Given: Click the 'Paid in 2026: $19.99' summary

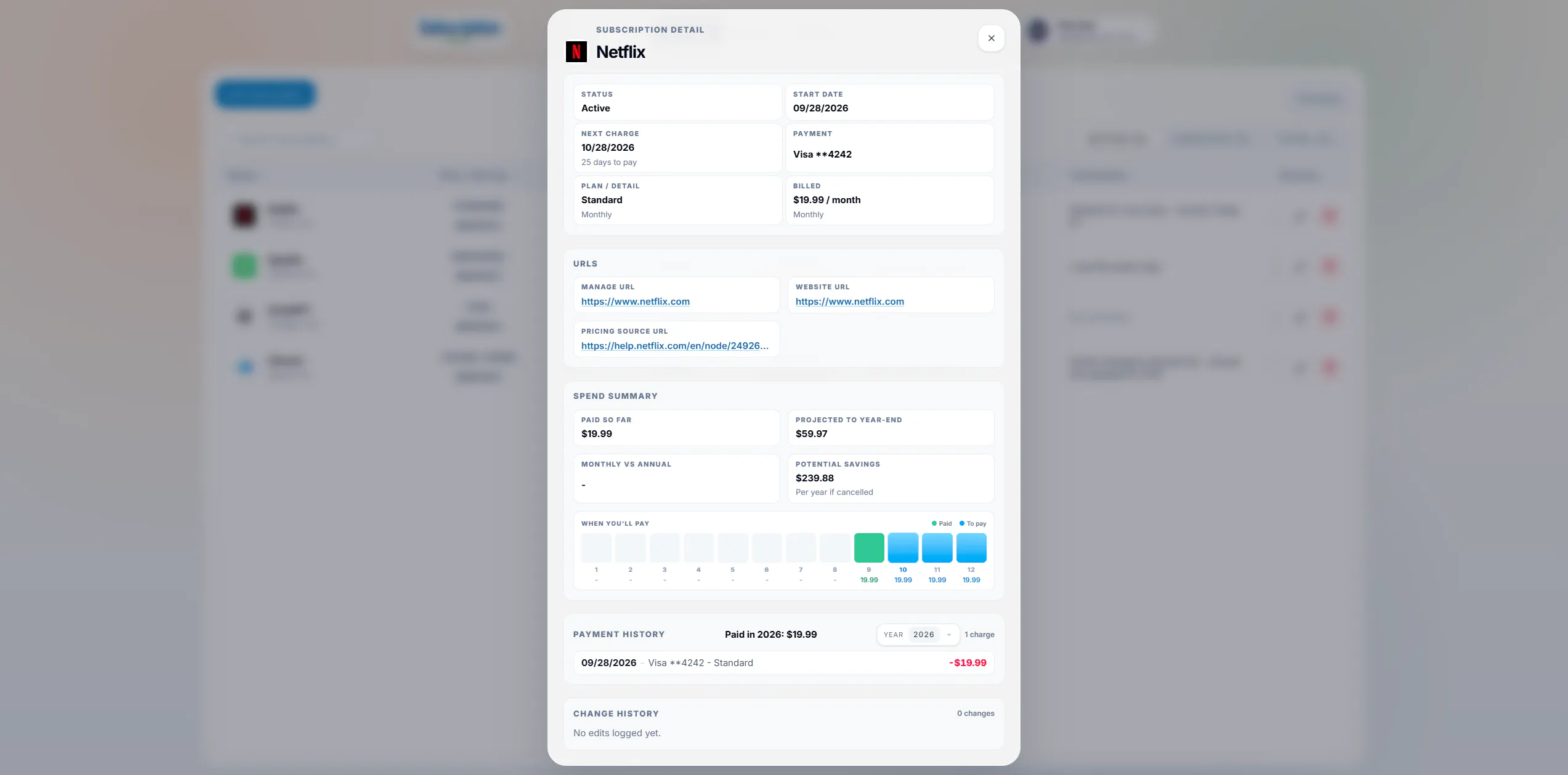Looking at the screenshot, I should point(770,635).
